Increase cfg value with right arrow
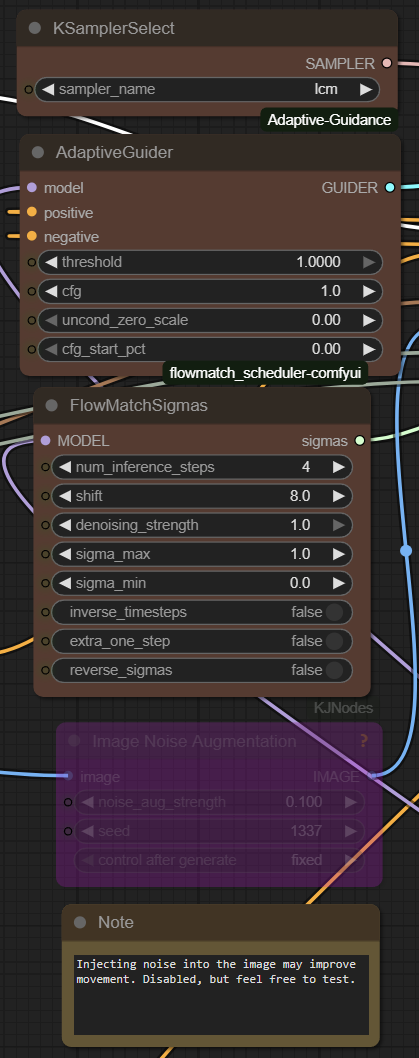This screenshot has width=419, height=1058. 368,291
